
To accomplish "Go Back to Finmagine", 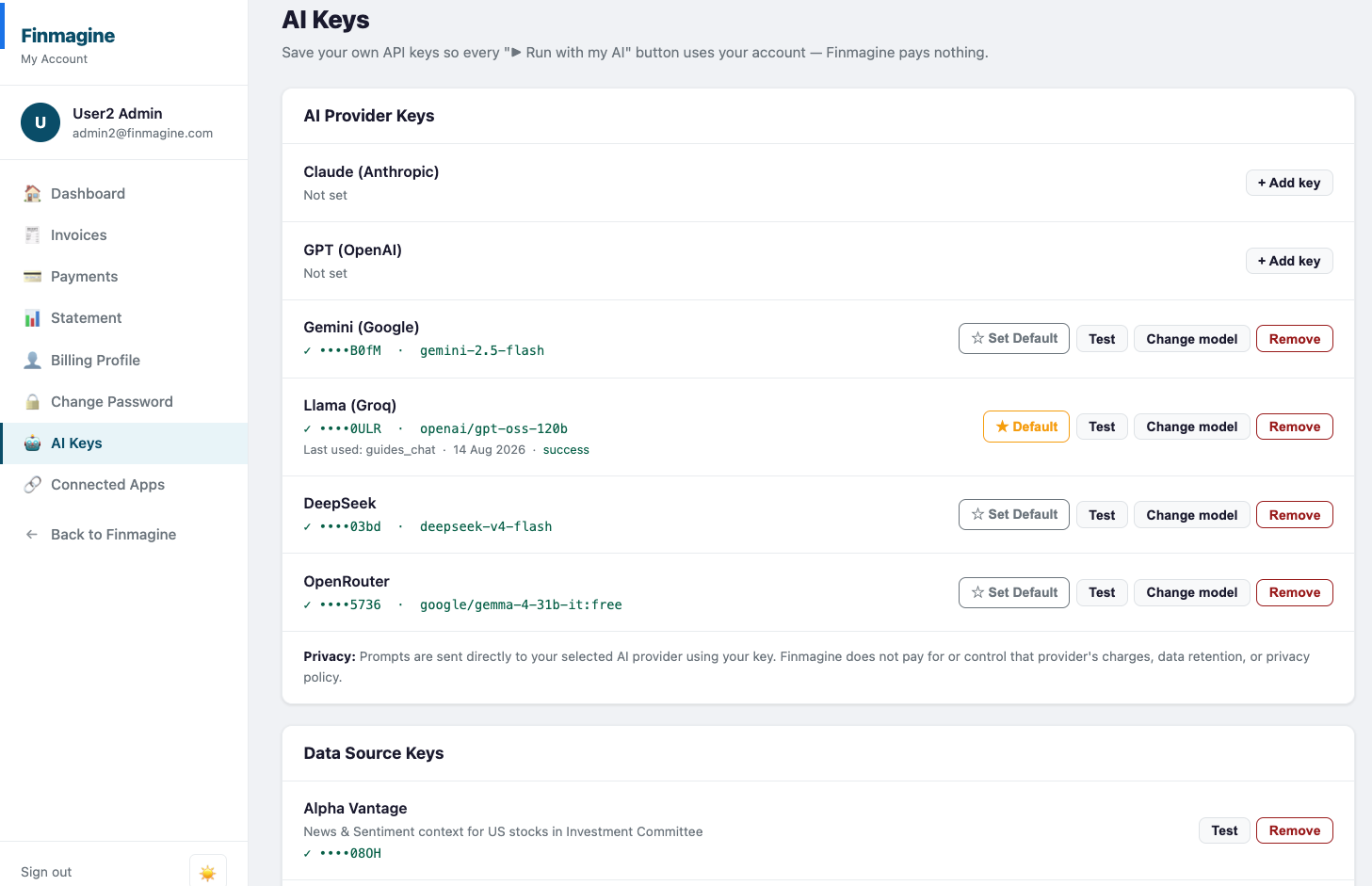I will 124,534.
